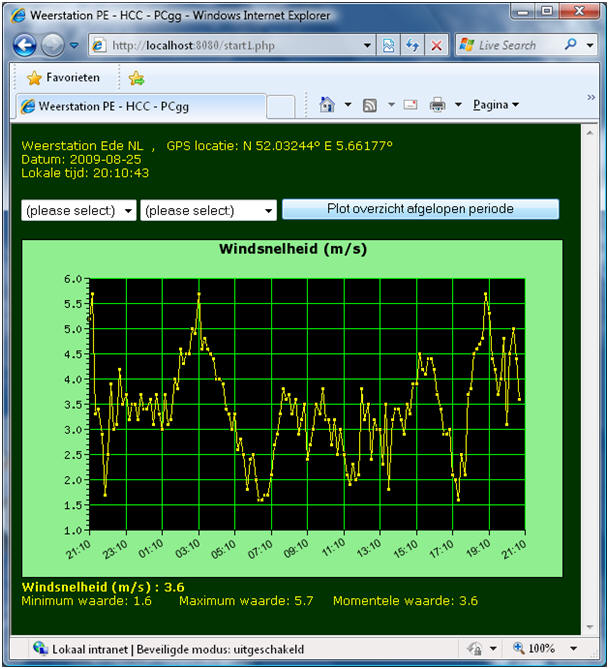Open the first (please select) dropdown

(79, 210)
